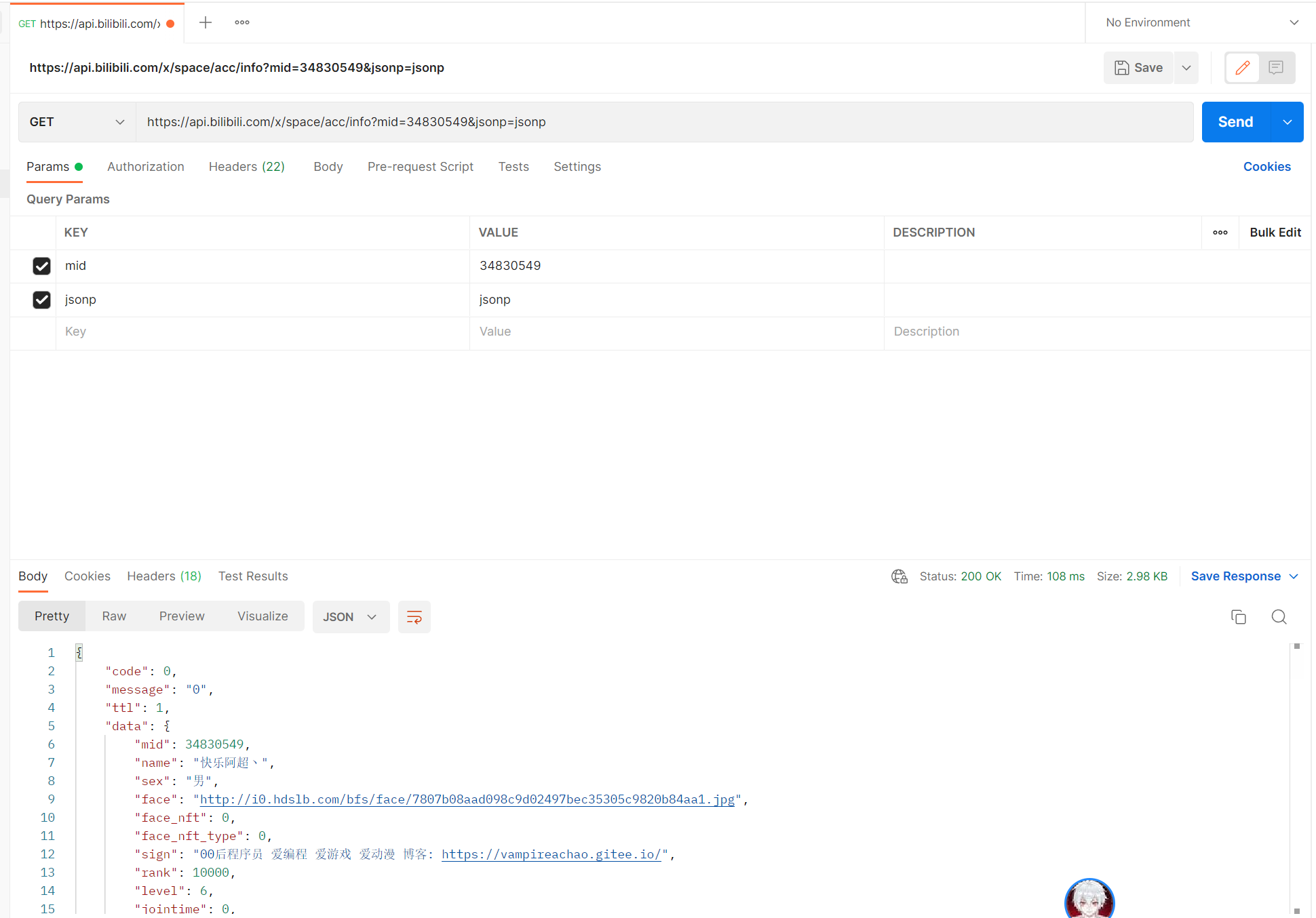
Task: Switch to the Headers (22) request tab
Action: point(246,167)
